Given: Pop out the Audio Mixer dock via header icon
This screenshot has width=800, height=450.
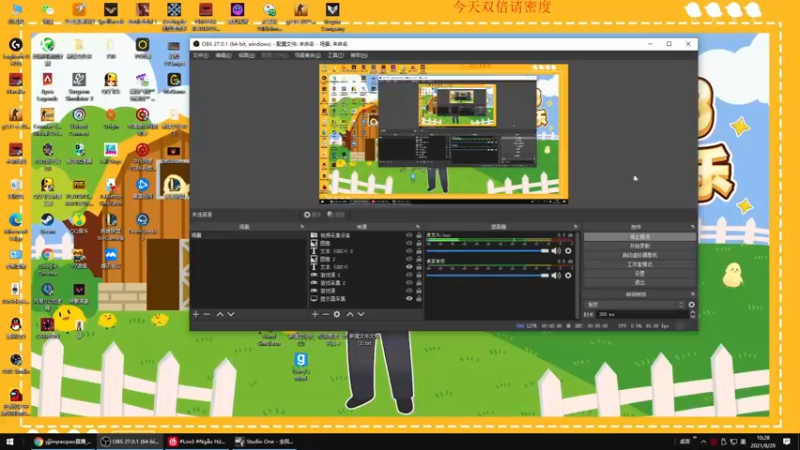Looking at the screenshot, I should coord(576,227).
